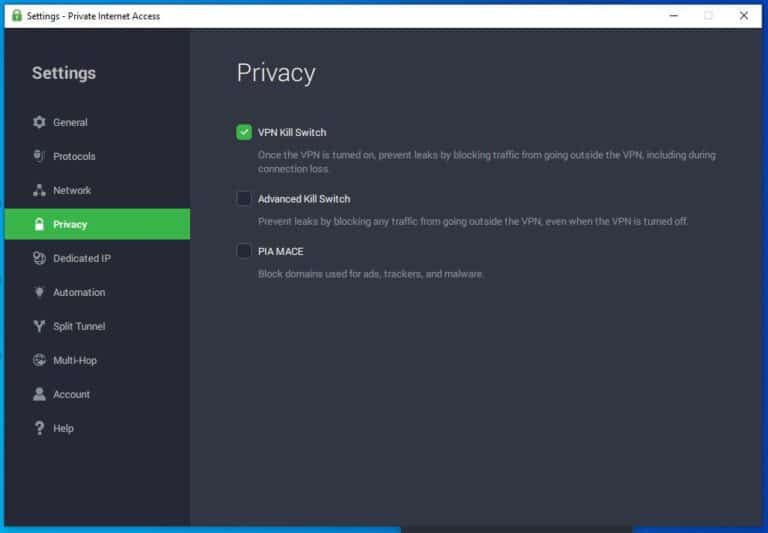Click the General gear icon
Viewport: 768px width, 533px height.
[39, 122]
